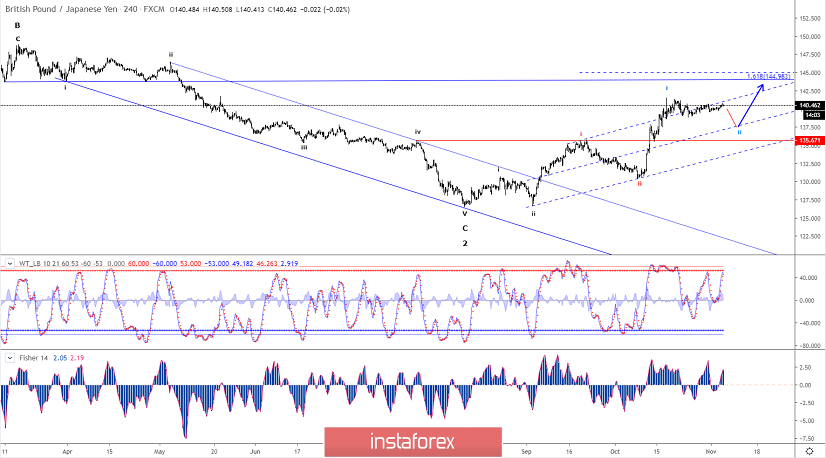The image size is (826, 458).
Task: Click the 127.500 price axis label
Action: tap(810, 200)
